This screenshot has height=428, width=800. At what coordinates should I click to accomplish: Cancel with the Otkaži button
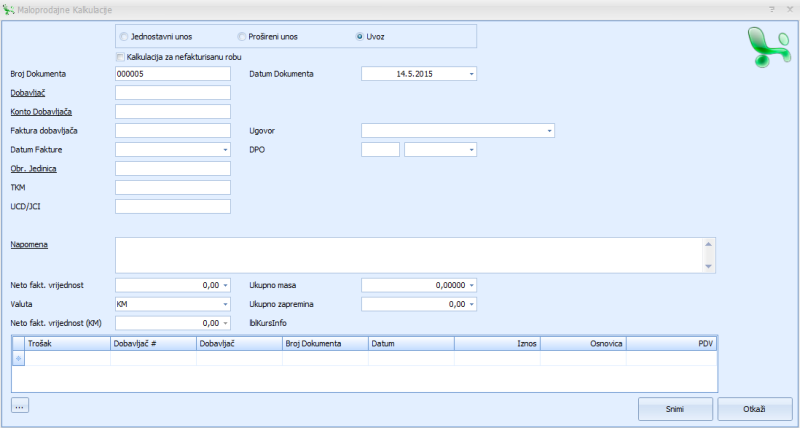754,409
